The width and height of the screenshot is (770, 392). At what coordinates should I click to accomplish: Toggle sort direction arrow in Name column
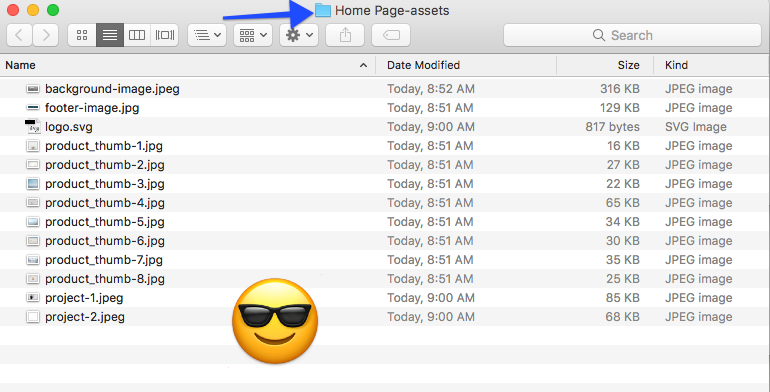click(363, 65)
